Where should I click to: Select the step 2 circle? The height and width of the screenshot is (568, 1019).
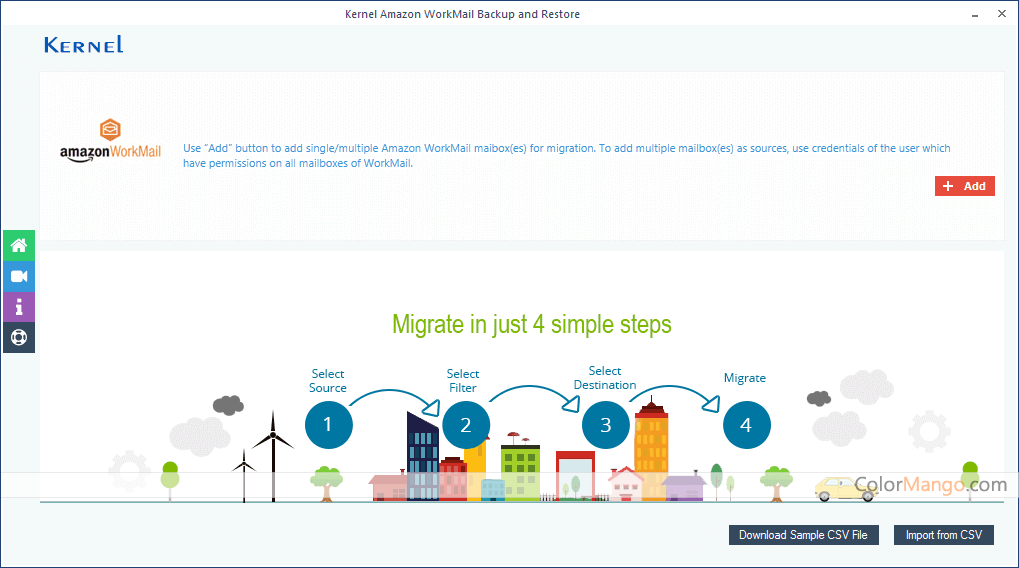point(465,425)
